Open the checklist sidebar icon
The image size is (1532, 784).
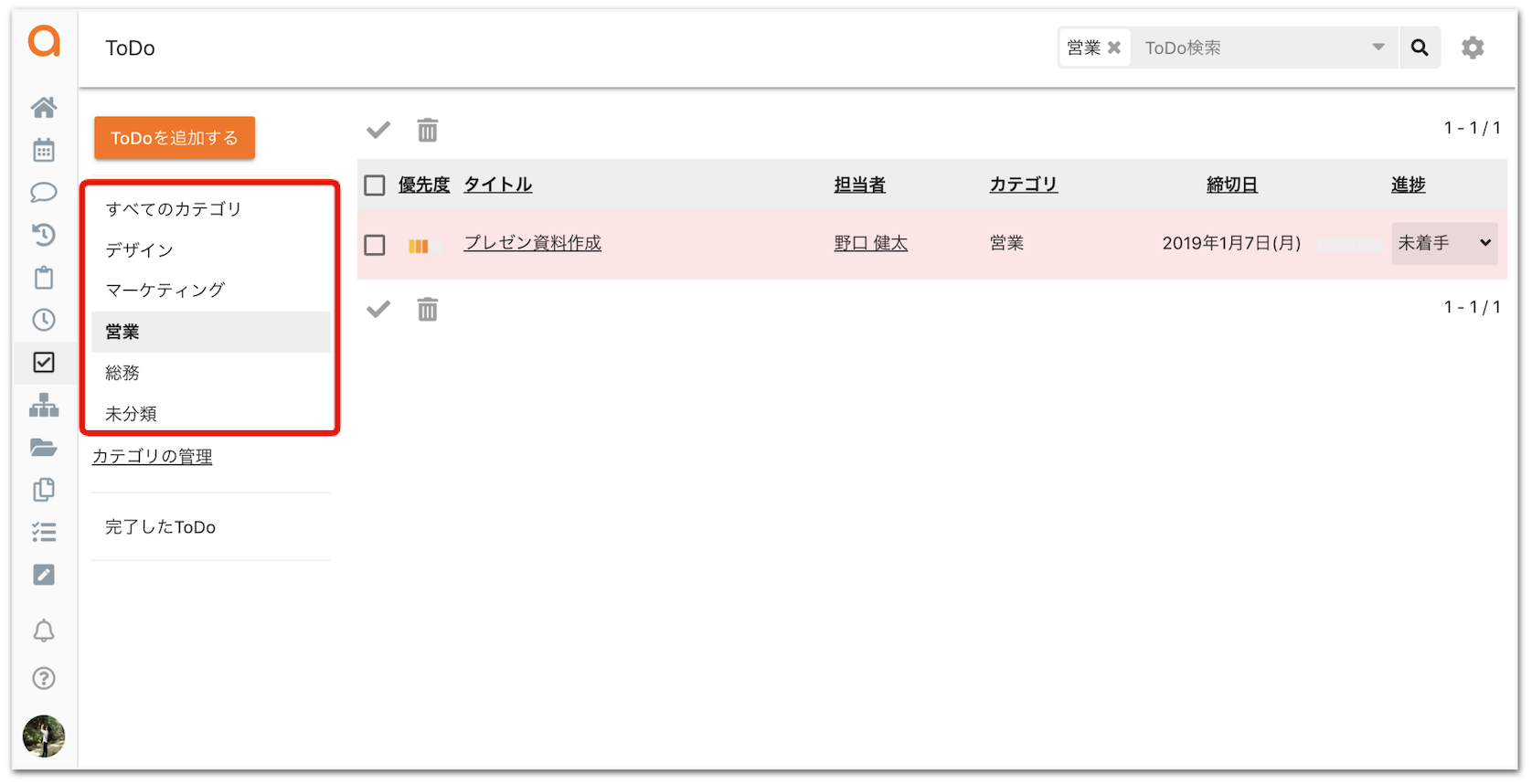coord(44,532)
